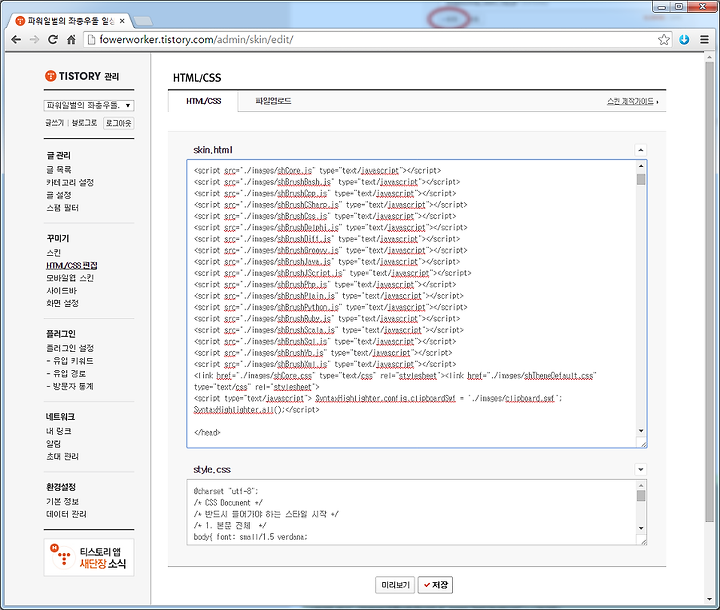Open 카테고리 설정 in sidebar
720x610 pixels.
point(70,182)
